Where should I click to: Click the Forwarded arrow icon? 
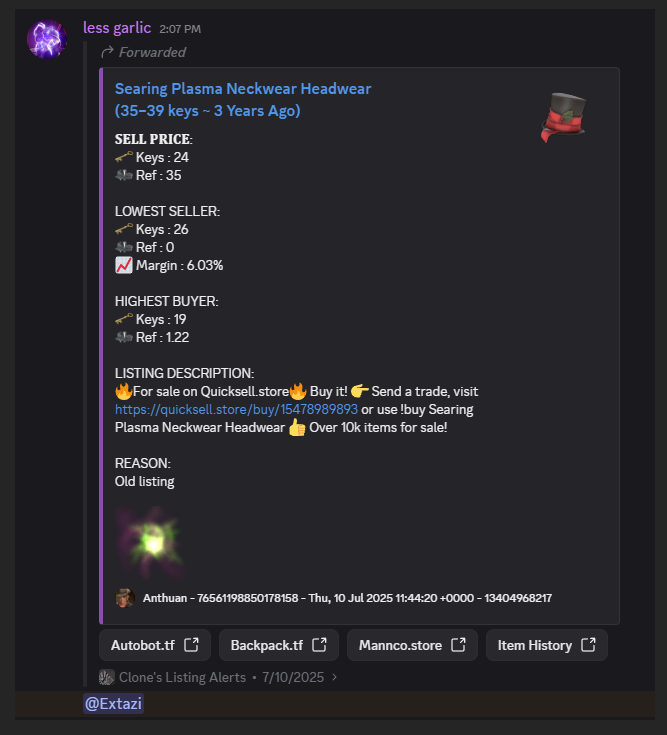coord(107,52)
